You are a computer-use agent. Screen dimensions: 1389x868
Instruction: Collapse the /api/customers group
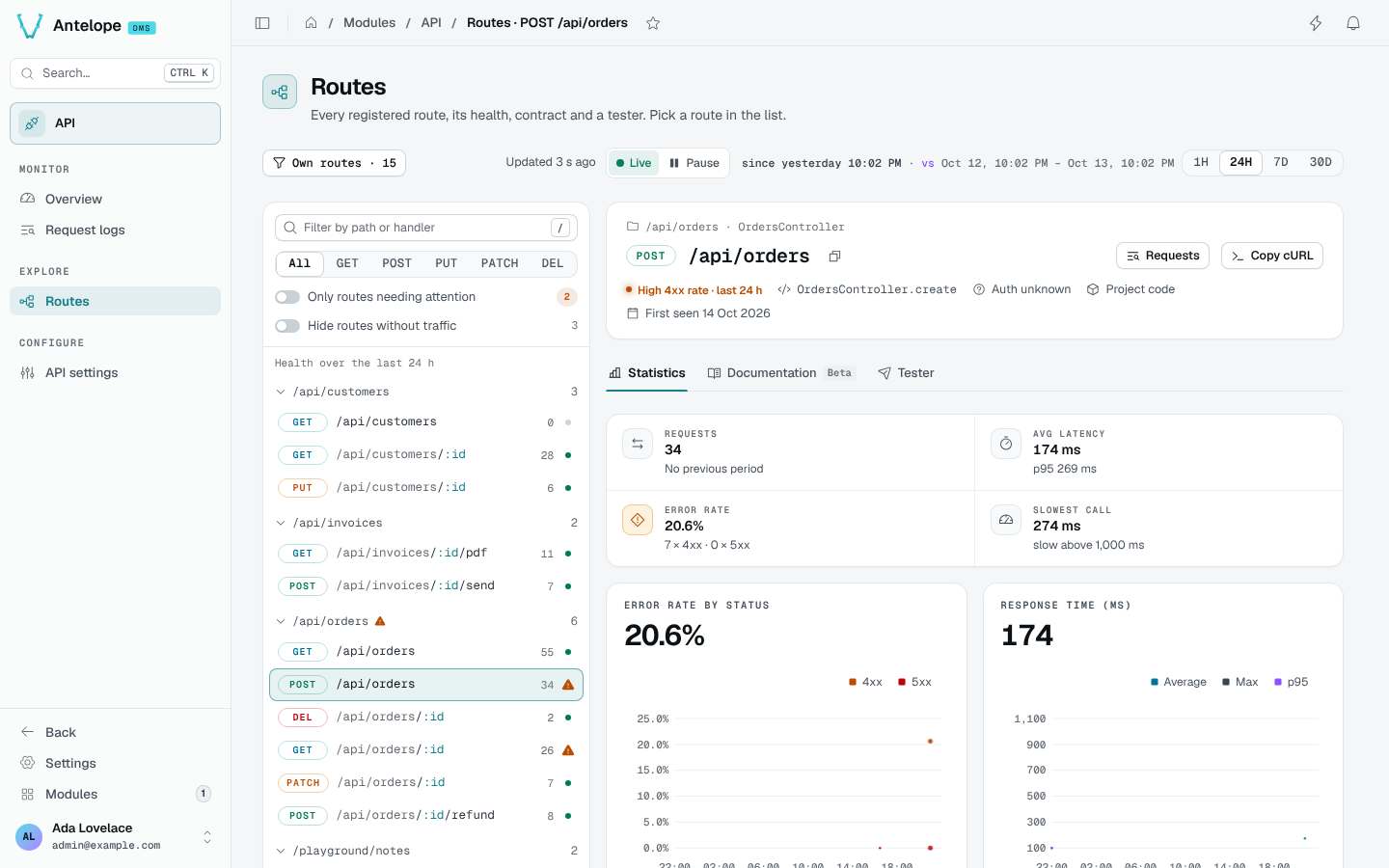click(x=281, y=392)
